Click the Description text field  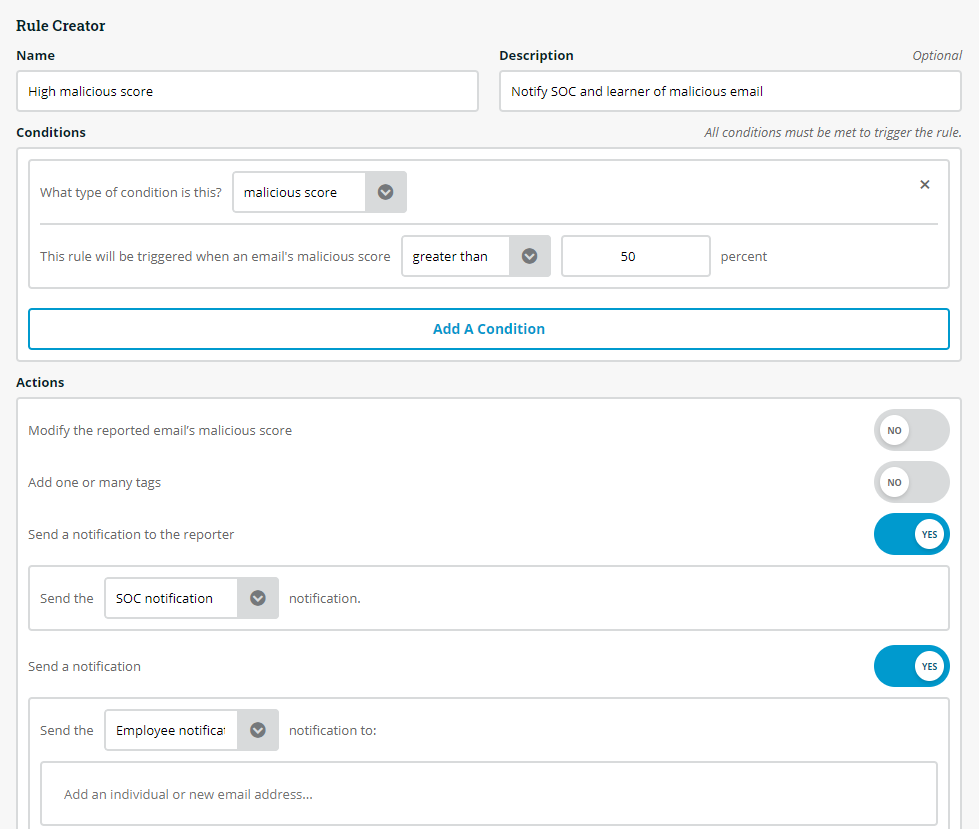(x=729, y=92)
